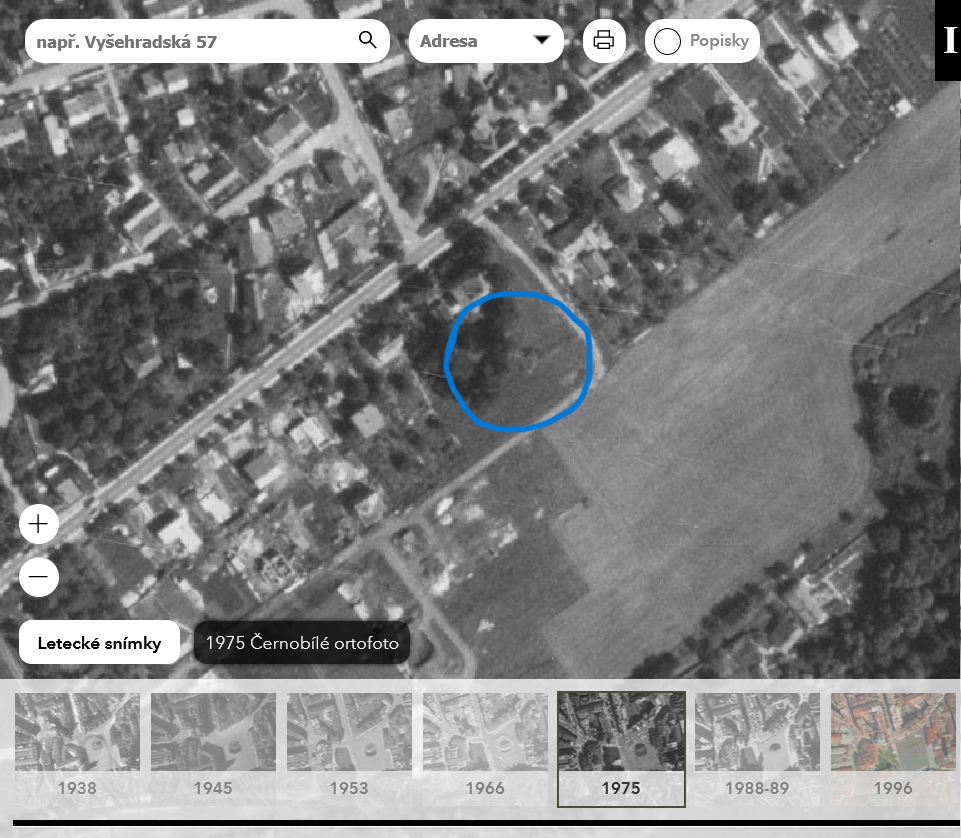
Task: Zoom out with the minus button
Action: click(39, 577)
